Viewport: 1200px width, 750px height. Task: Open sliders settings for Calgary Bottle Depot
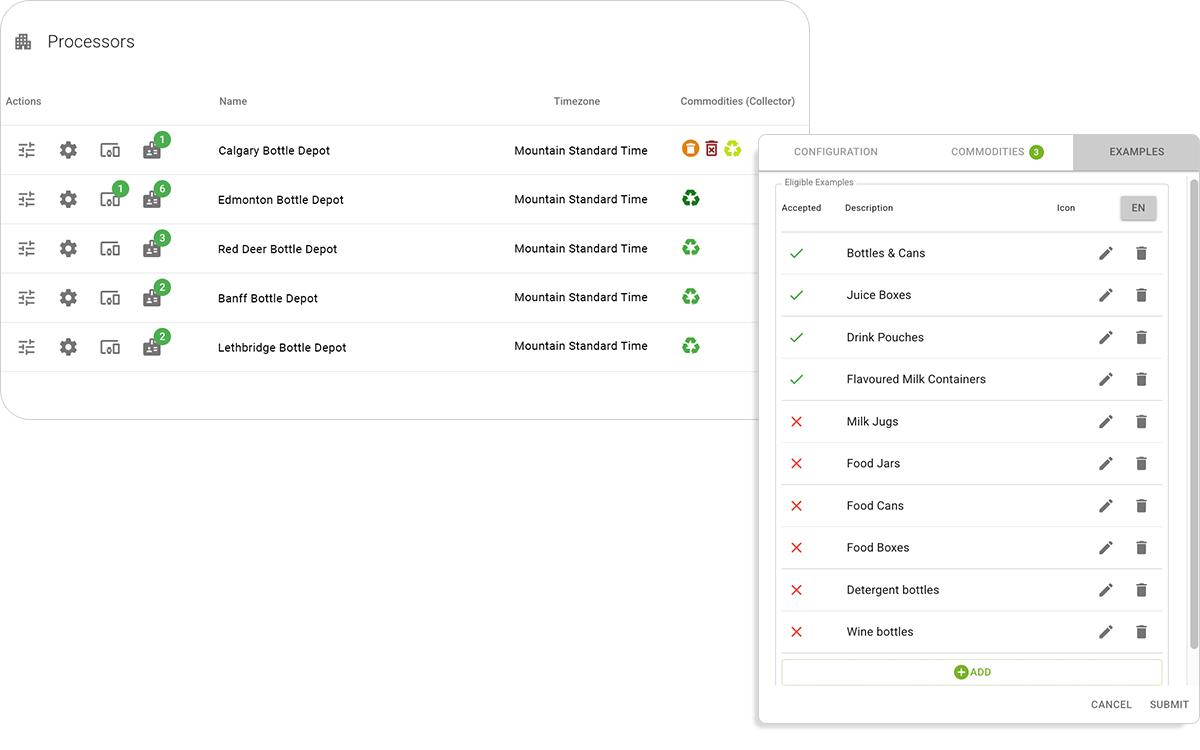pos(27,150)
